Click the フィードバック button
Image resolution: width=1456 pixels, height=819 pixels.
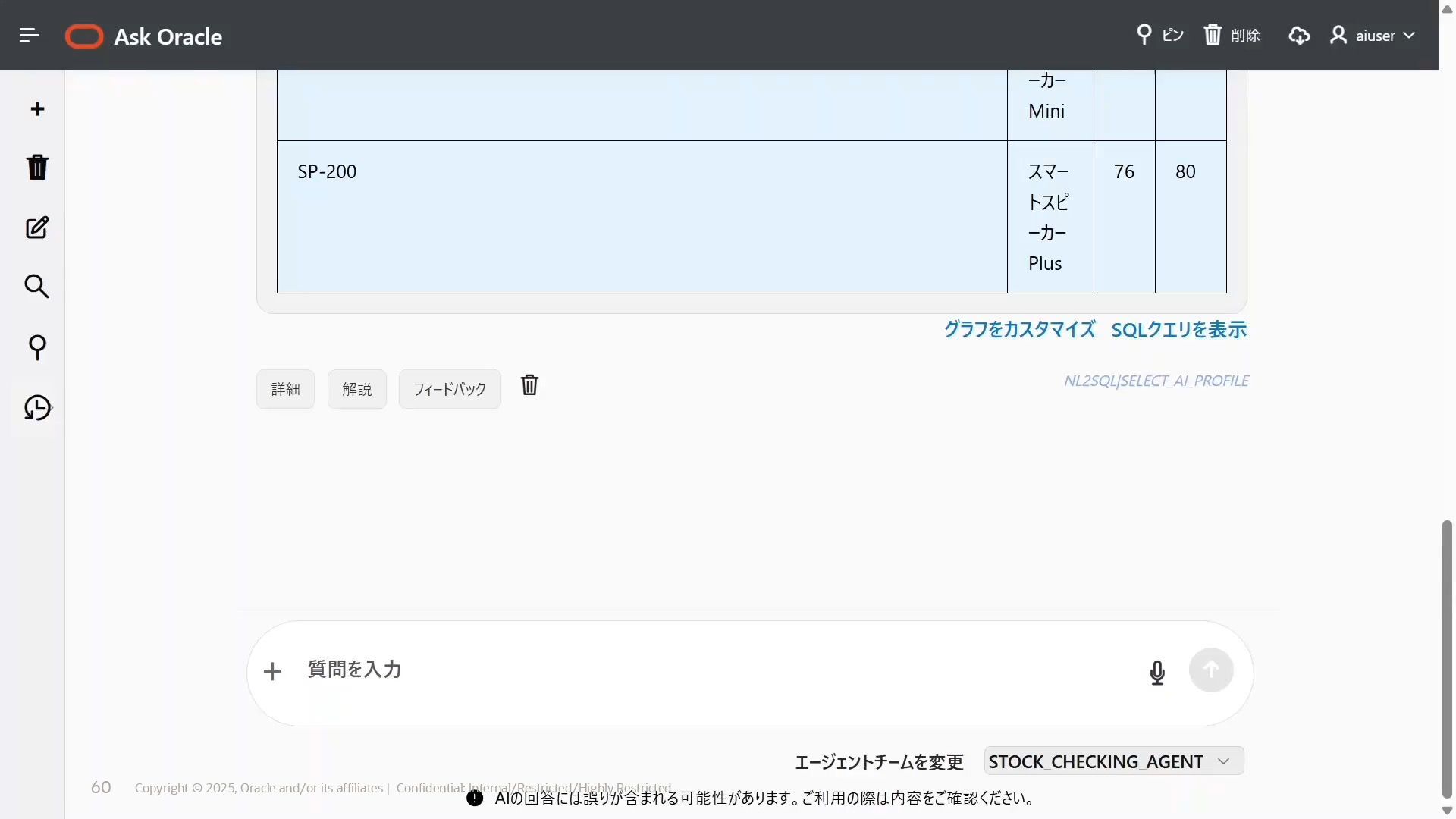point(450,389)
